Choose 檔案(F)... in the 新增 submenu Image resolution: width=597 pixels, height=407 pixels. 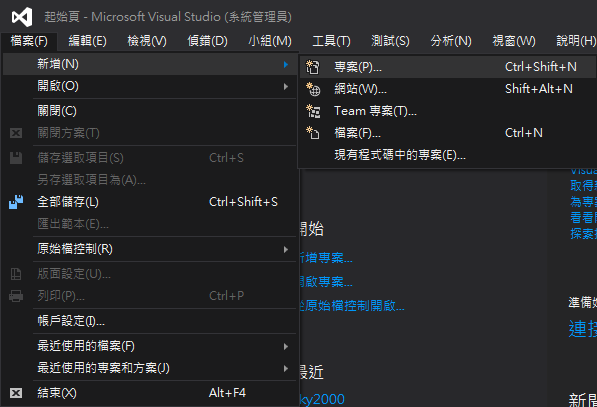tap(447, 133)
